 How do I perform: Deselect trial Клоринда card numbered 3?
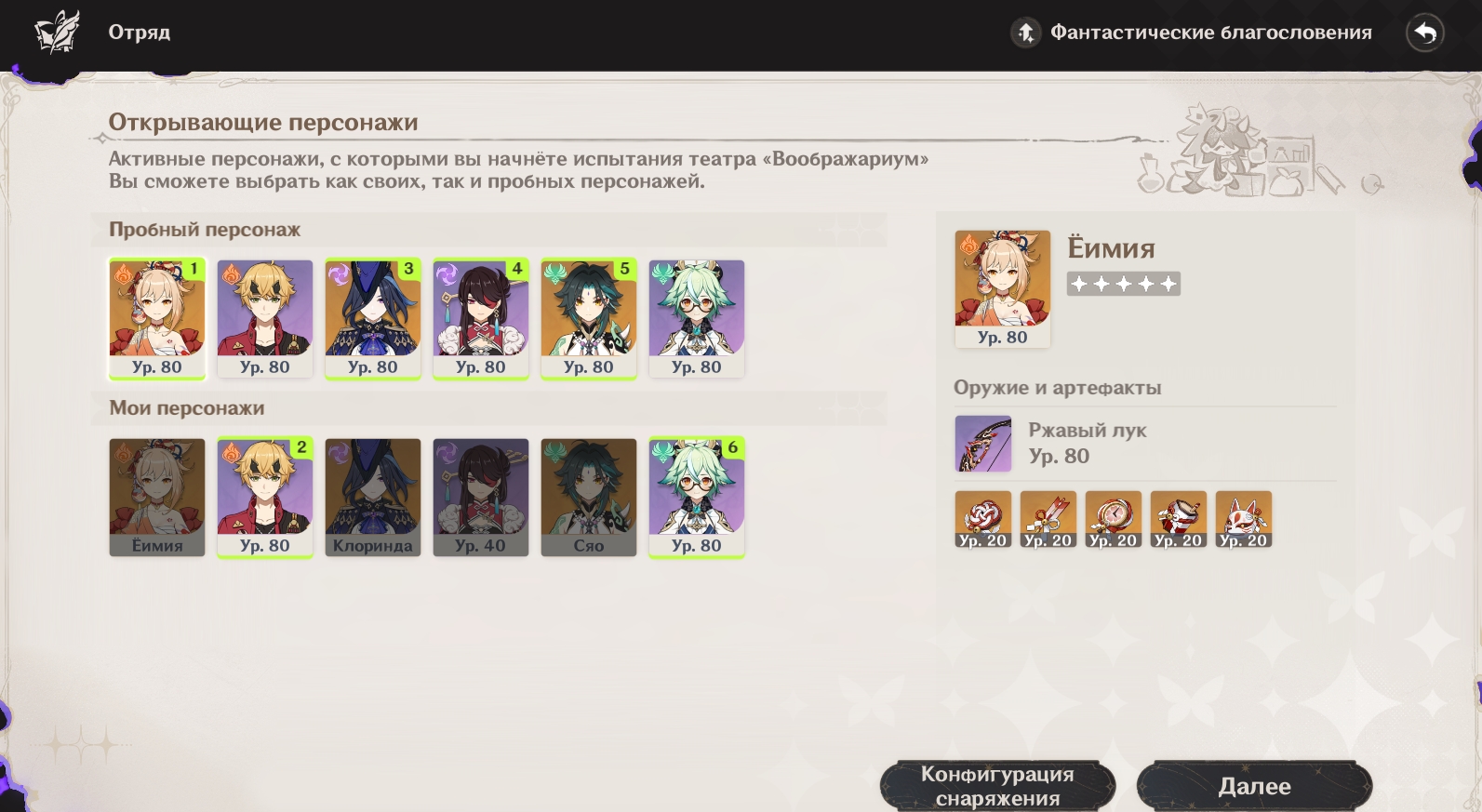pyautogui.click(x=373, y=319)
